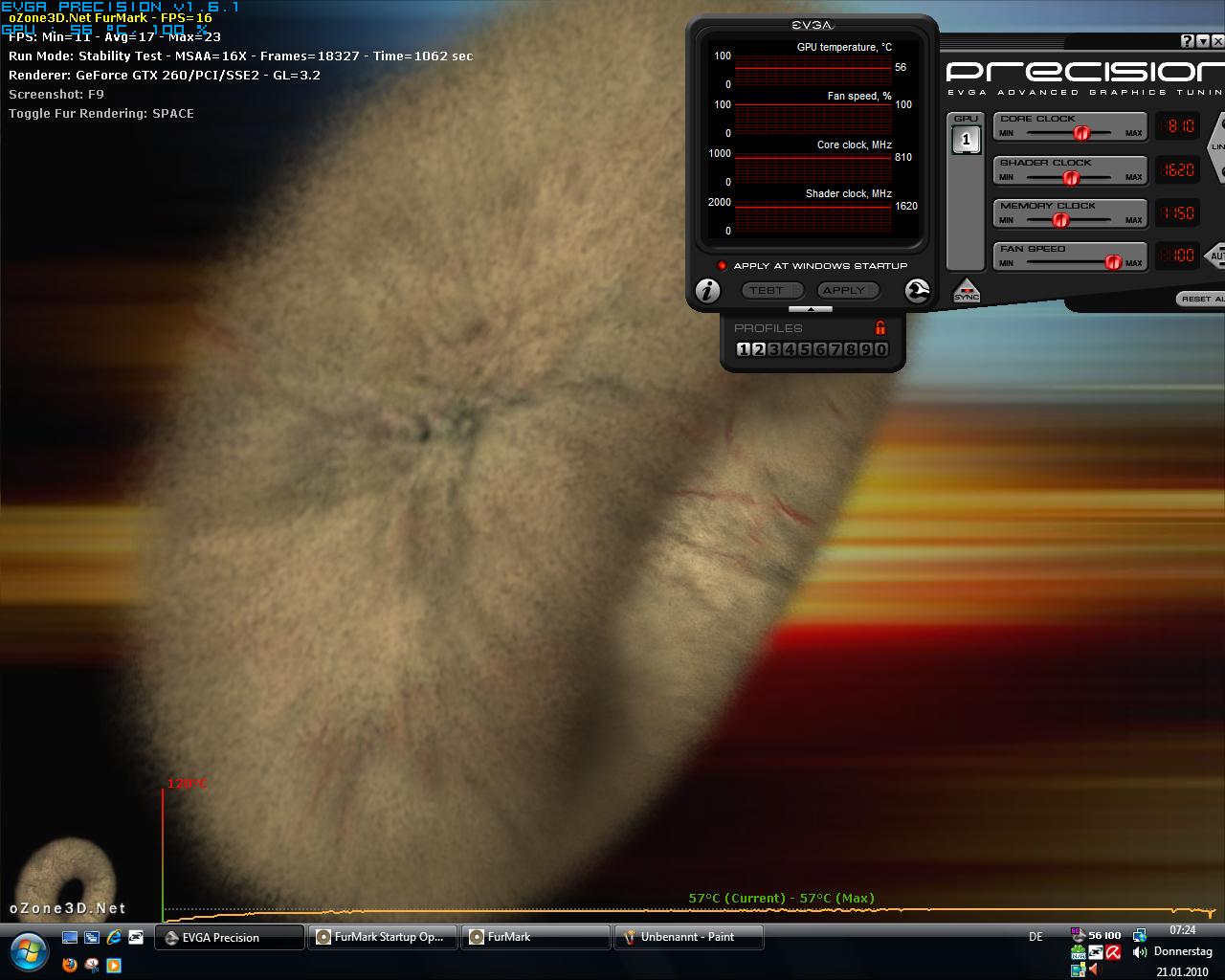Open Avira red umbrella tray icon
Viewport: 1225px width, 980px height.
pyautogui.click(x=1113, y=952)
